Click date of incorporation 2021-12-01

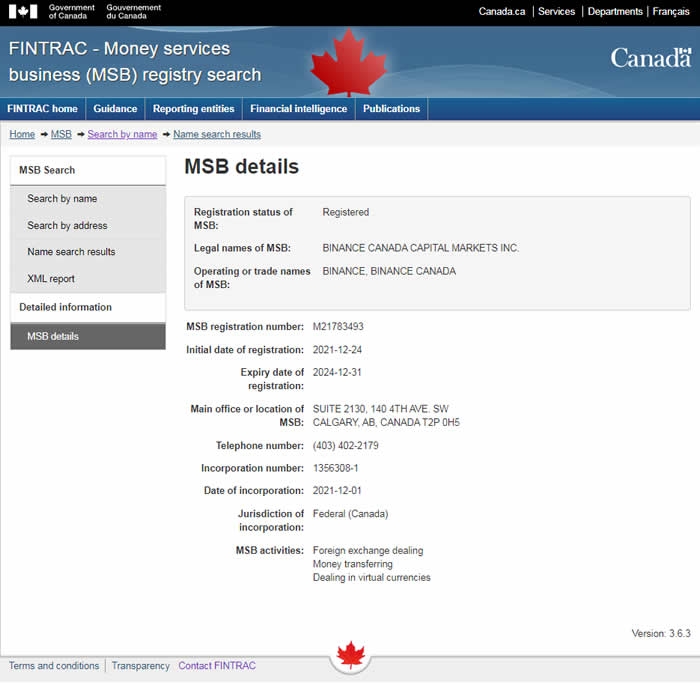pos(337,491)
